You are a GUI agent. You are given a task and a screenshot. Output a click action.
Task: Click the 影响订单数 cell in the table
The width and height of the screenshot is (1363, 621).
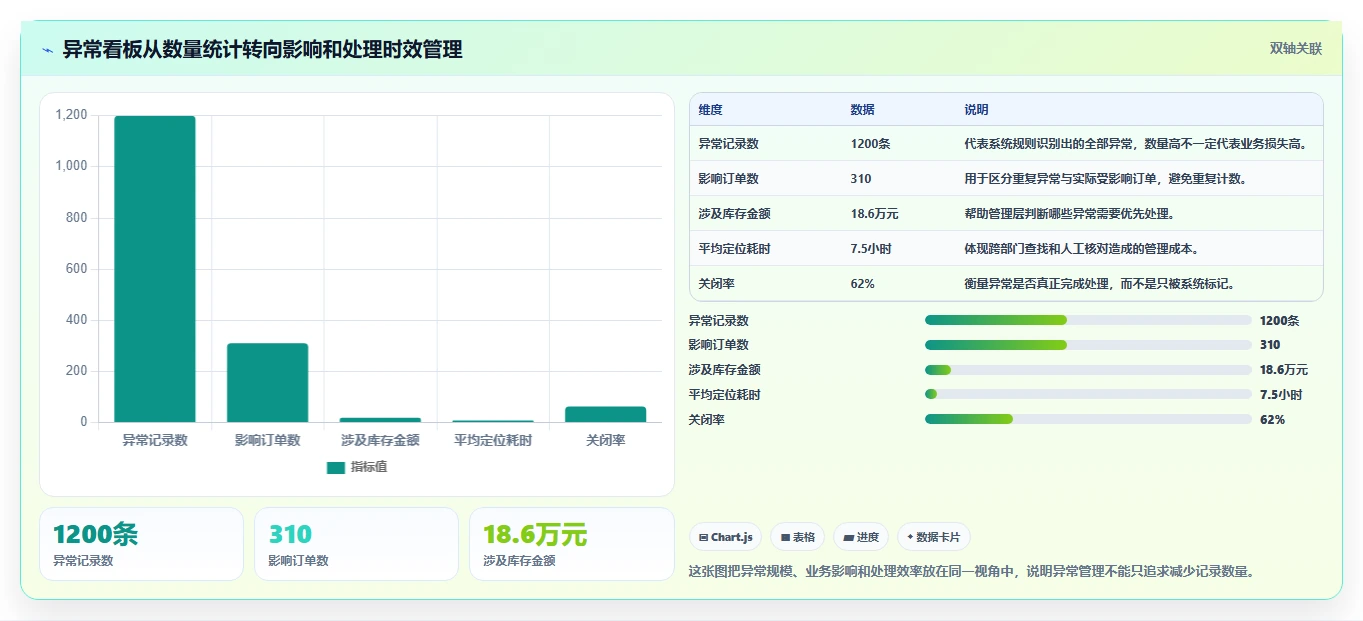tap(728, 179)
